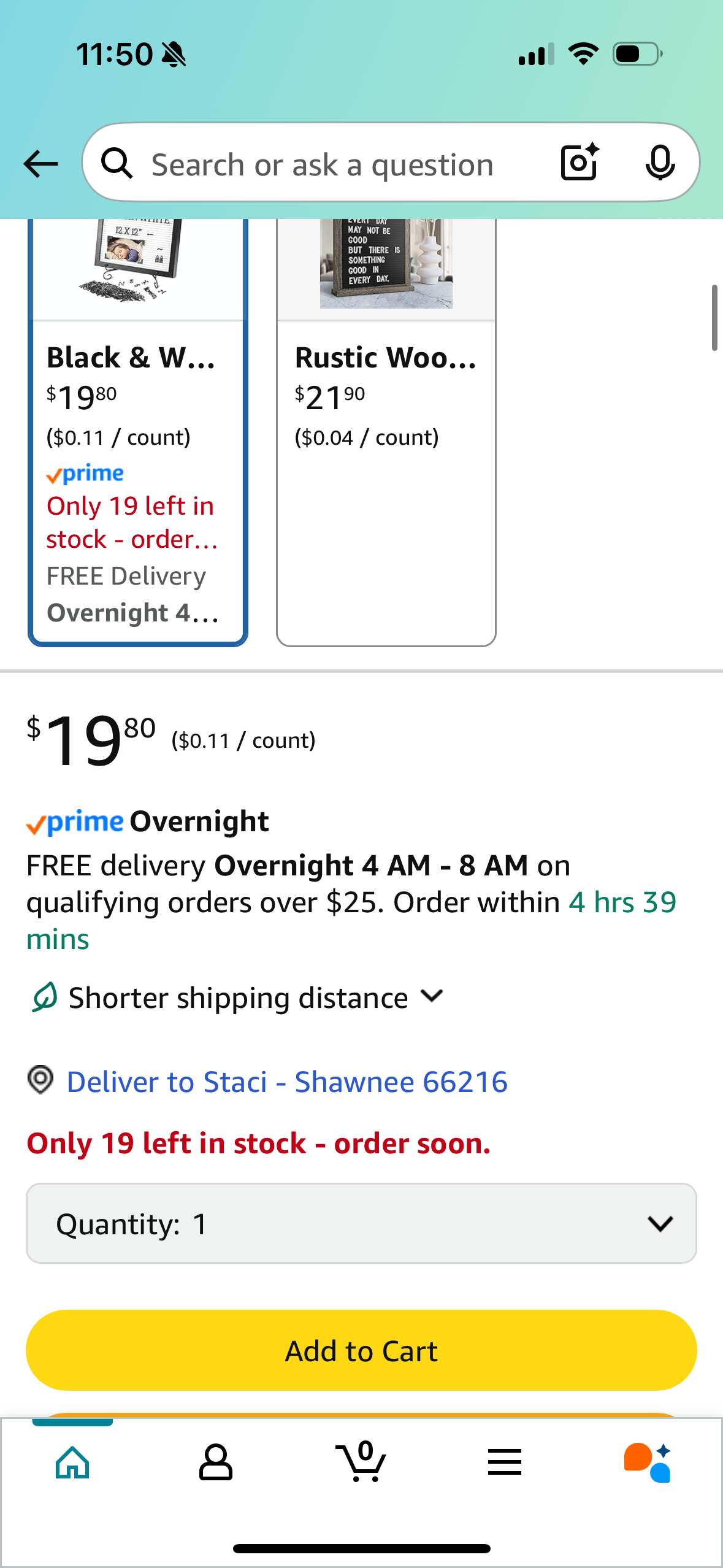Open the Quantity dropdown
This screenshot has width=723, height=1568.
(x=361, y=1223)
